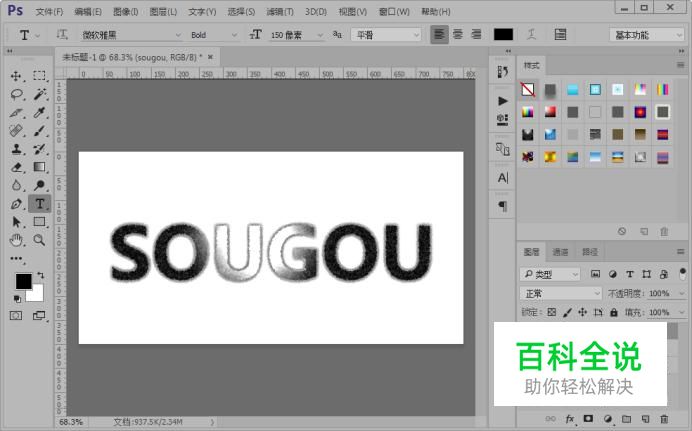Select the History Brush tool
The width and height of the screenshot is (692, 431).
pos(39,149)
